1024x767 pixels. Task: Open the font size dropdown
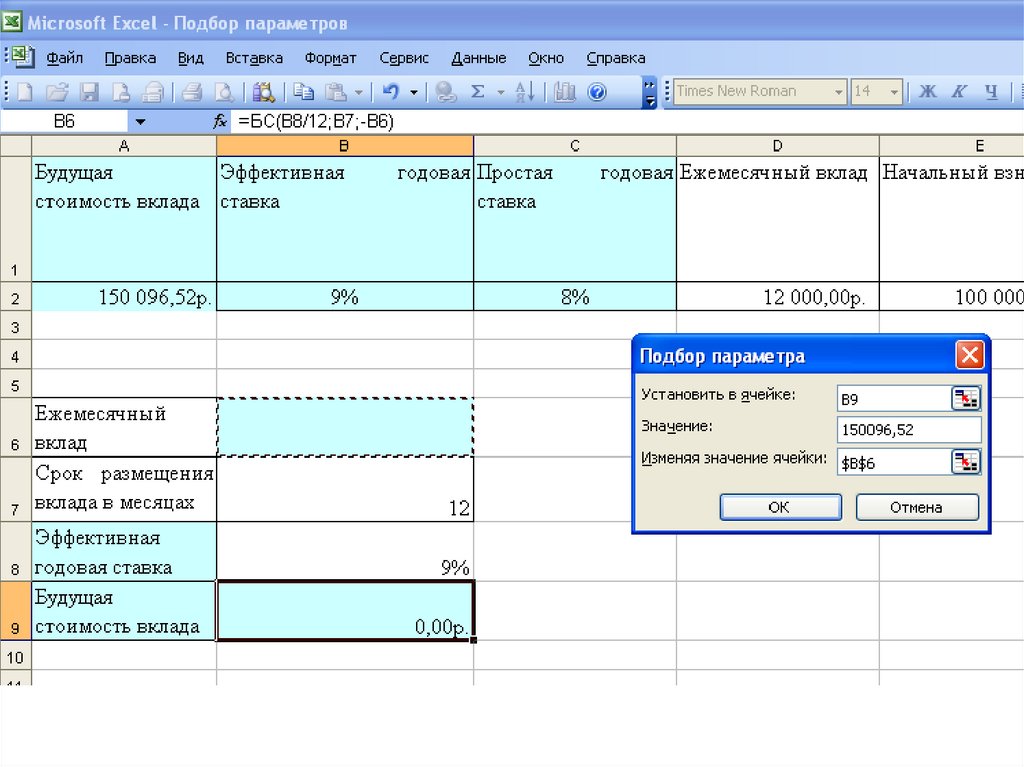click(892, 91)
